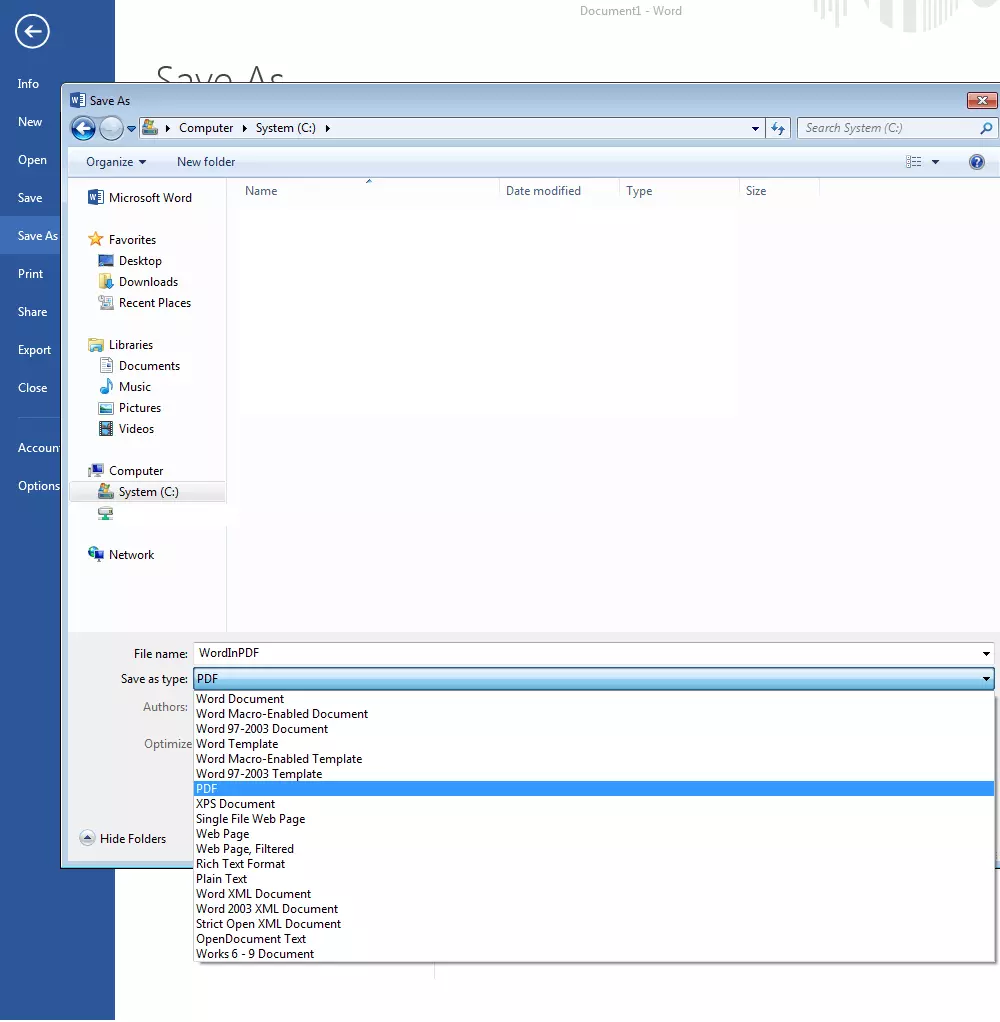Click Hide Folders button
1000x1022 pixels.
pyautogui.click(x=123, y=839)
